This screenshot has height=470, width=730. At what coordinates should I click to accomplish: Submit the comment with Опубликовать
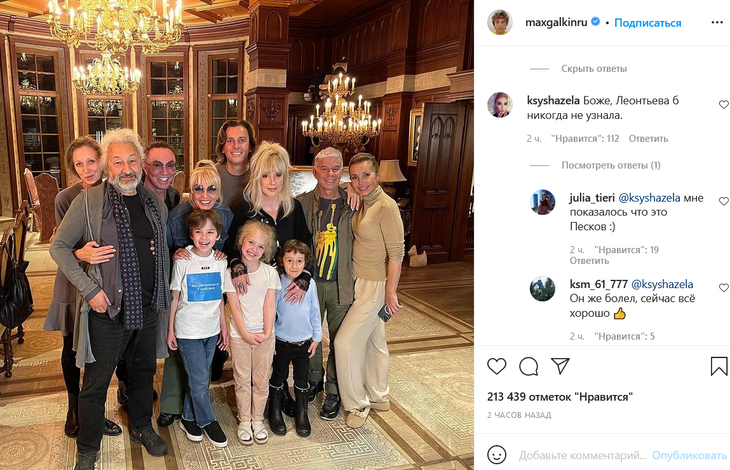tap(689, 455)
